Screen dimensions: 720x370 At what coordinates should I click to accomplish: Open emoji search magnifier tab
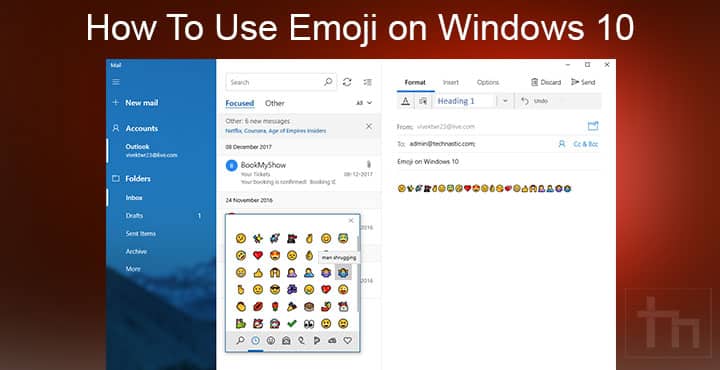240,340
